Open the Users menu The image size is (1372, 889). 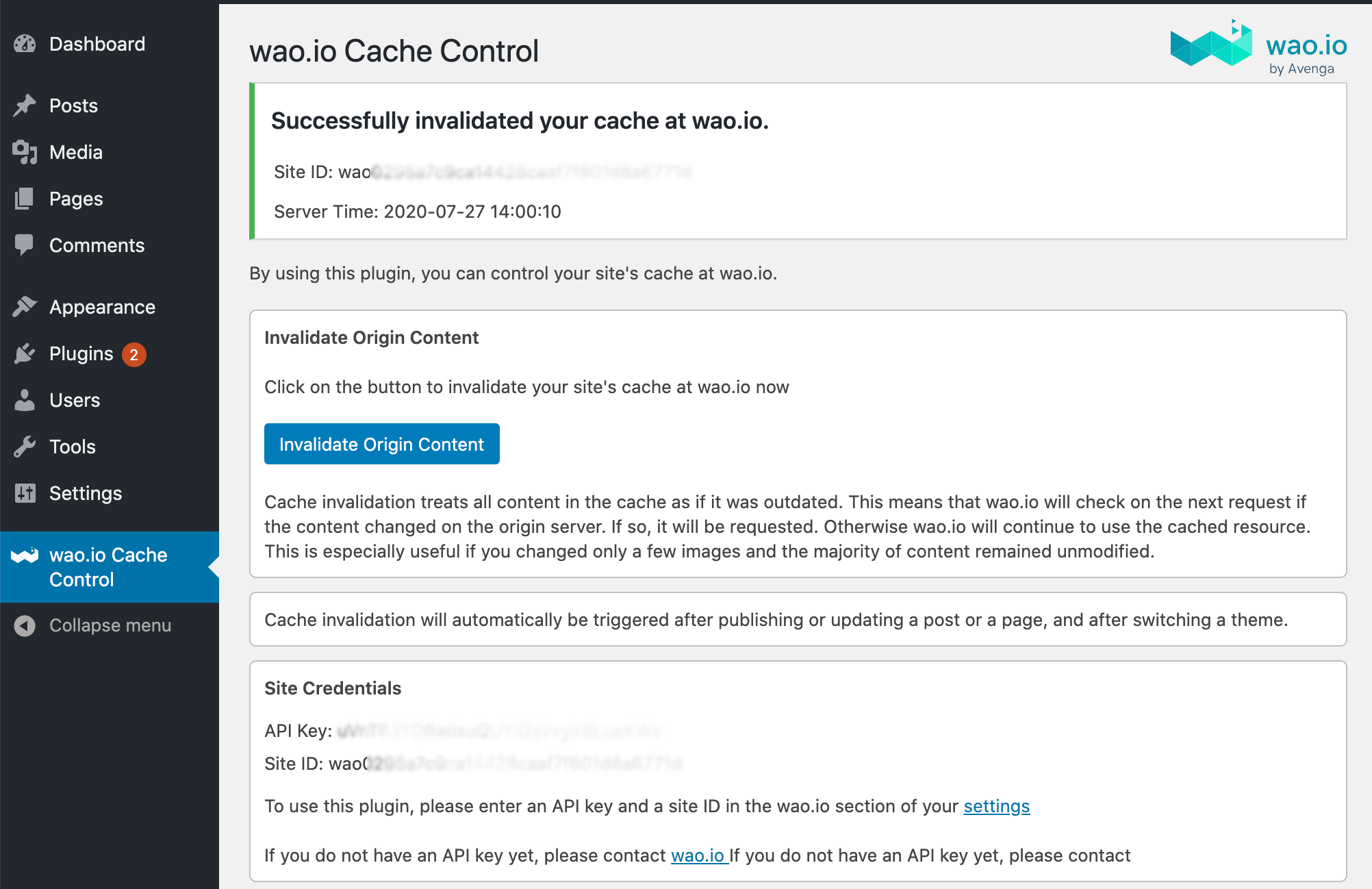click(x=110, y=400)
